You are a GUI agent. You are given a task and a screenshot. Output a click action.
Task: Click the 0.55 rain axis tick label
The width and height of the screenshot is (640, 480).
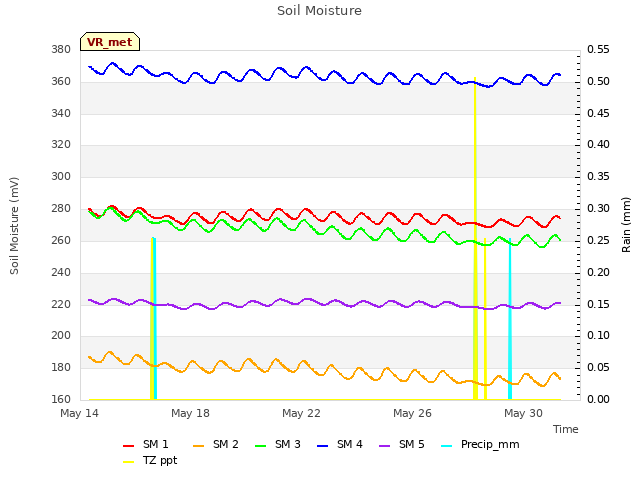[x=598, y=50]
